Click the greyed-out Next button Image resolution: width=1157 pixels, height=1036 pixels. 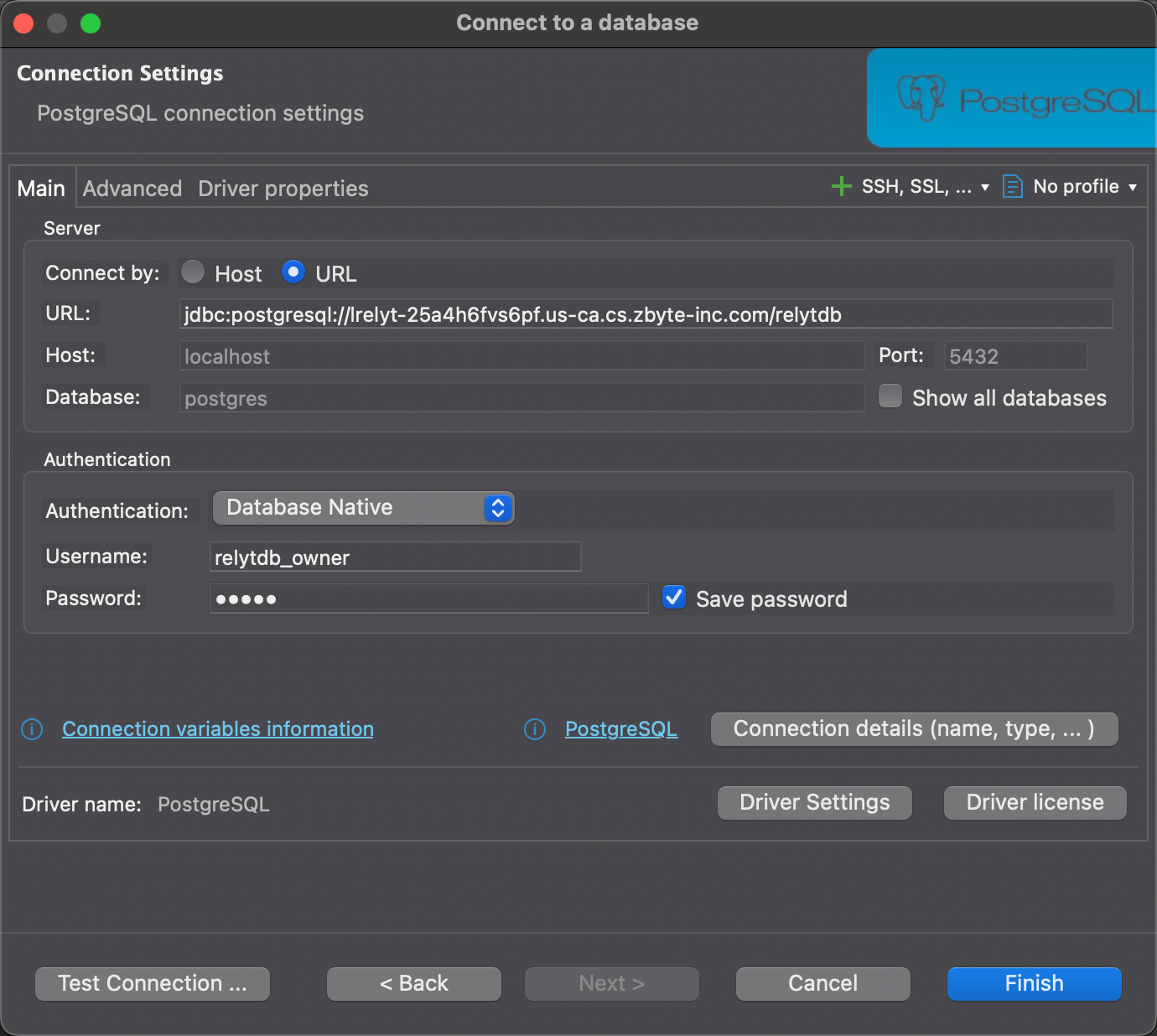point(612,984)
